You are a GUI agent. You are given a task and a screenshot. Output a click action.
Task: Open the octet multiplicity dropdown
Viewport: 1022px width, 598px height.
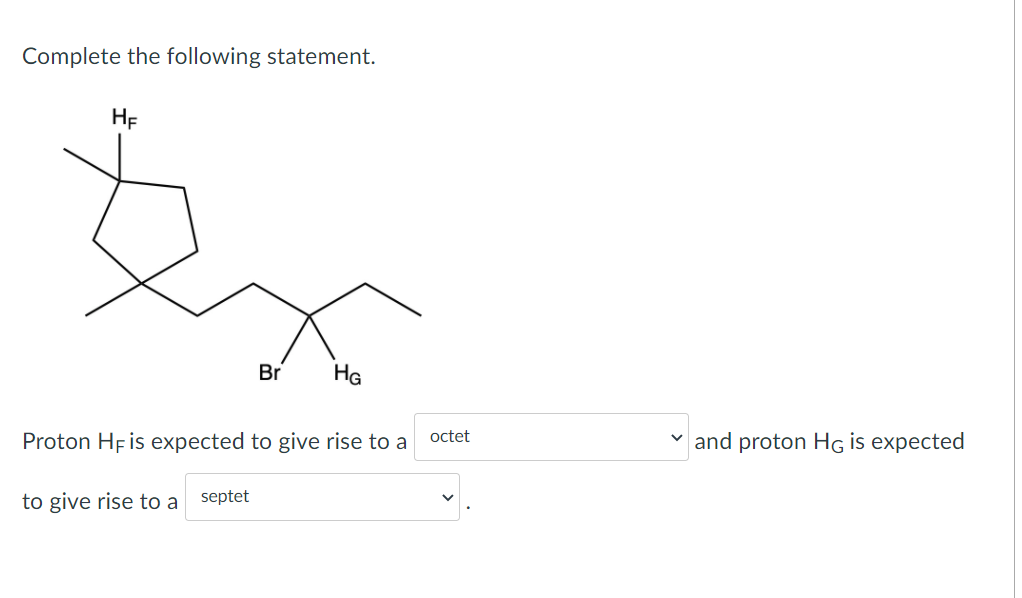(550, 437)
